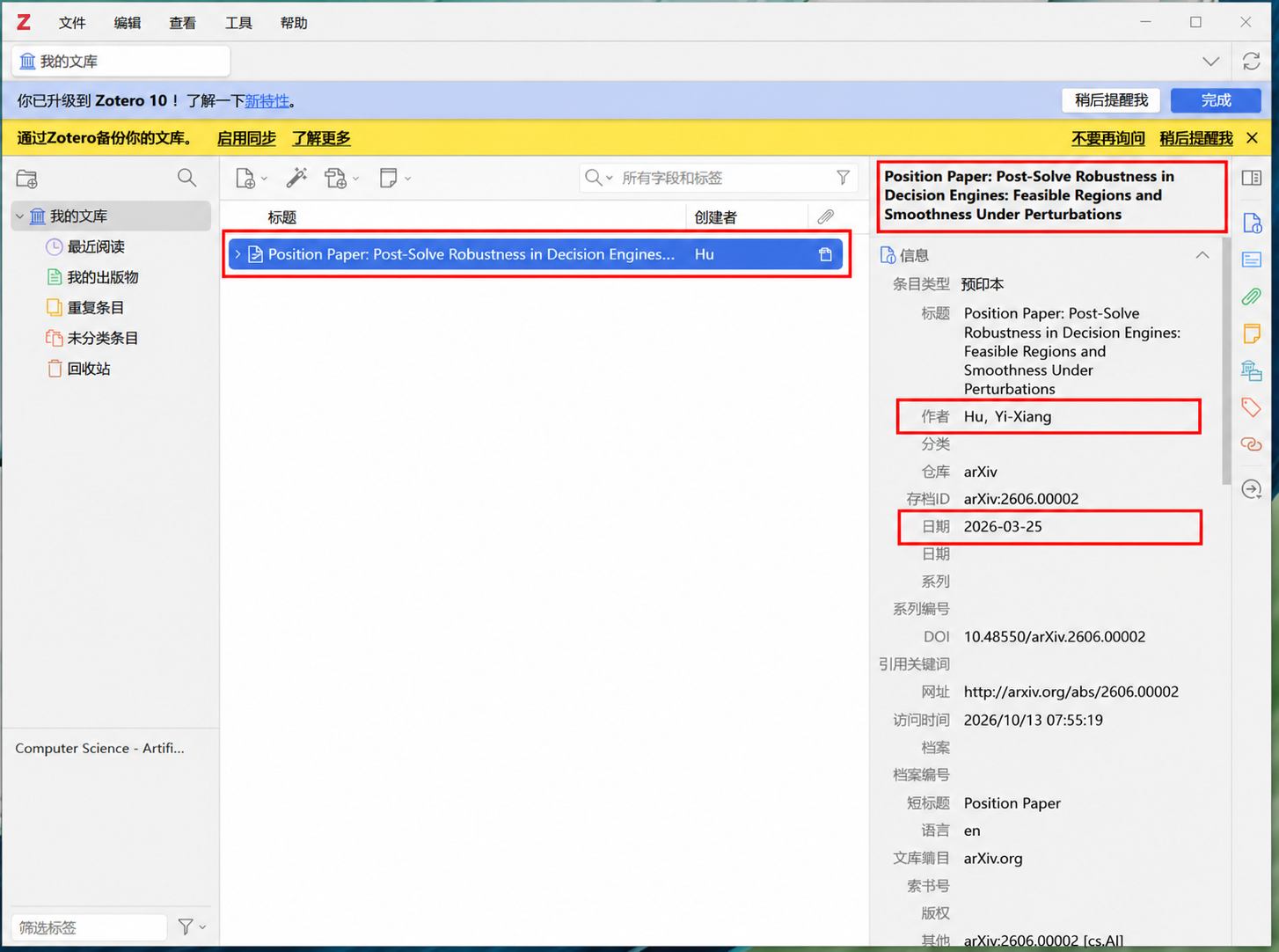Viewport: 1279px width, 952px height.
Task: Open the tag selector filter menu
Action: 191,926
